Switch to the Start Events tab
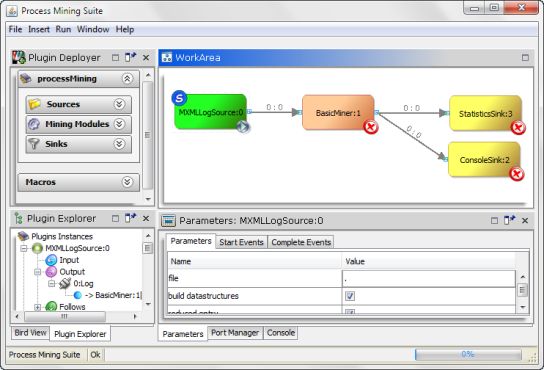Viewport: 544px width, 370px height. [x=241, y=242]
